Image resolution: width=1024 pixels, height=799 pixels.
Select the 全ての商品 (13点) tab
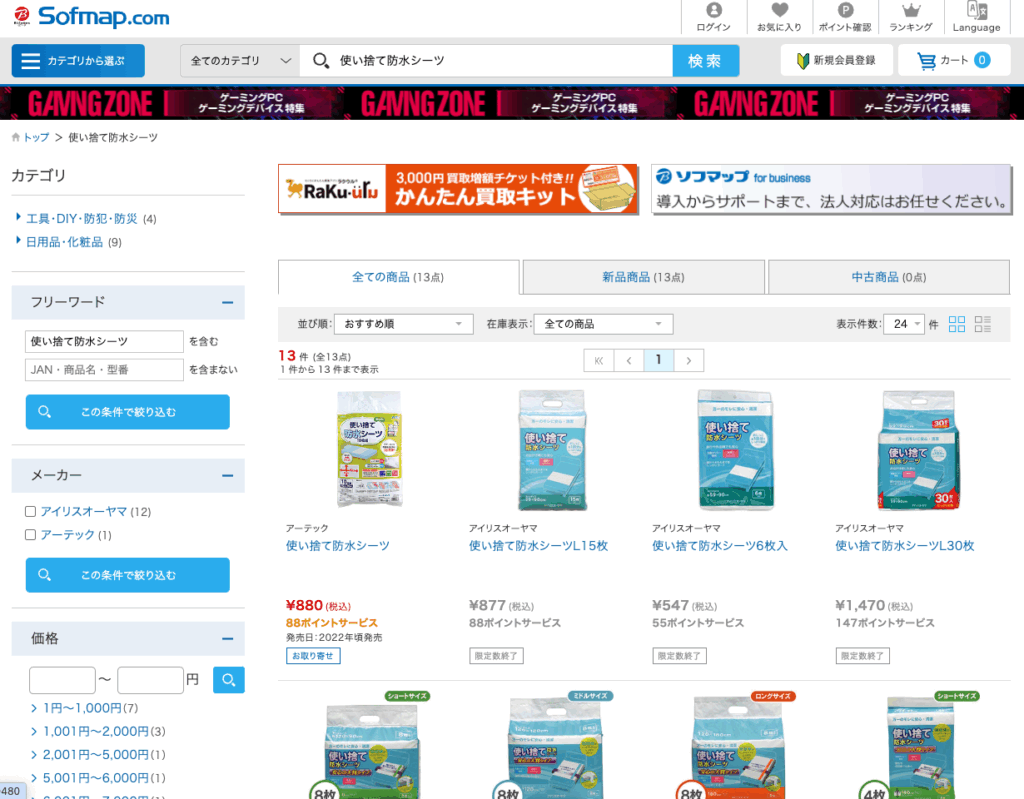click(398, 277)
